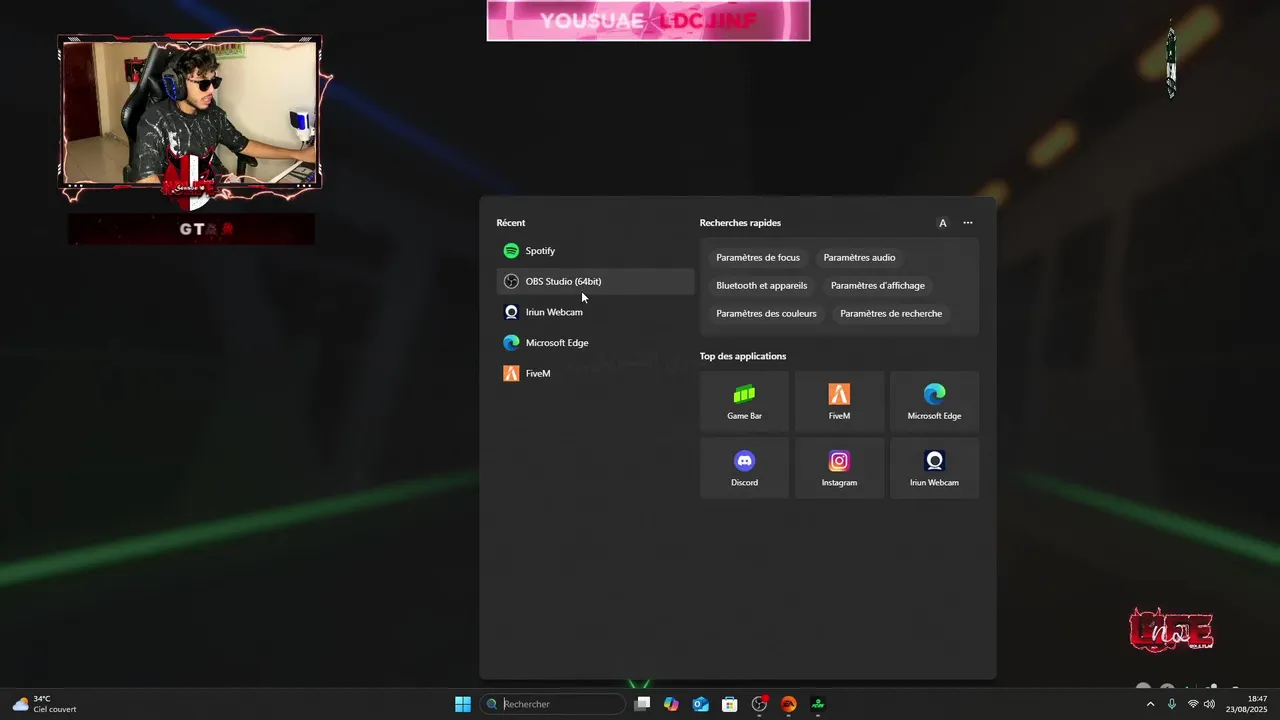Launch the Discord app tile
The width and height of the screenshot is (1280, 720).
[744, 468]
